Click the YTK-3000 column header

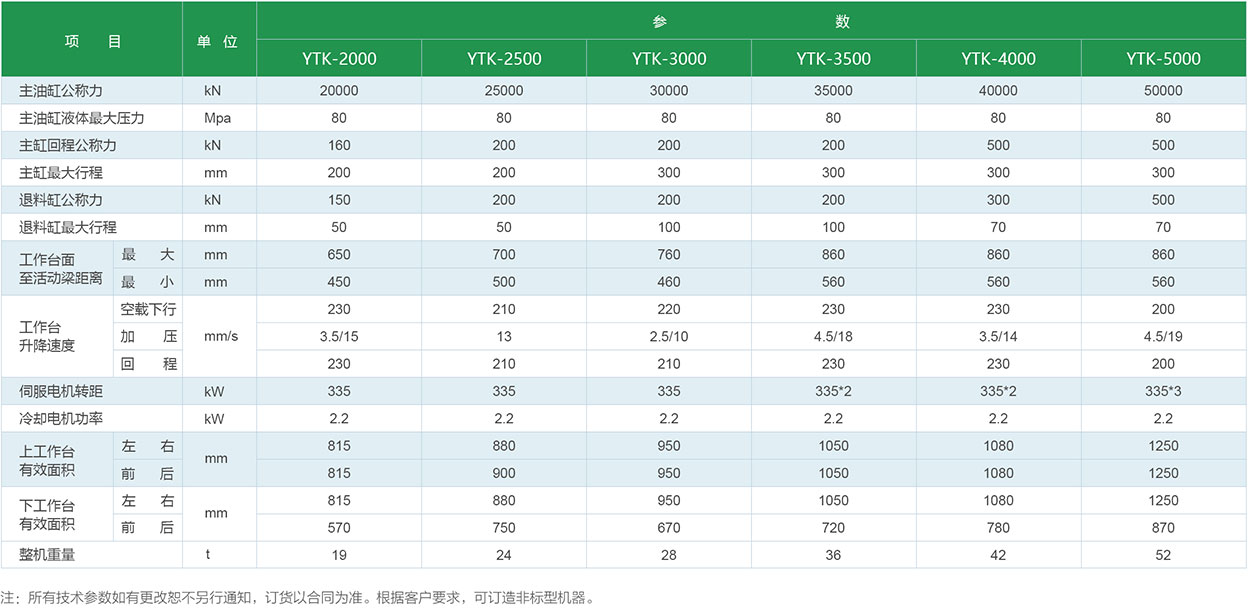click(669, 58)
